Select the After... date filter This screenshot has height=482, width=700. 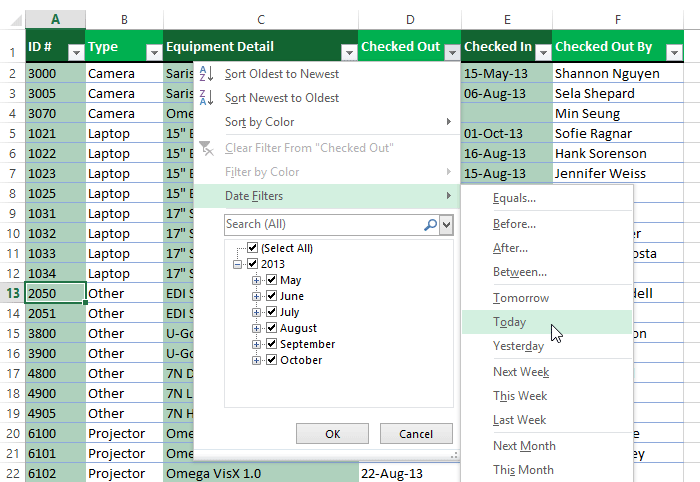pos(547,248)
